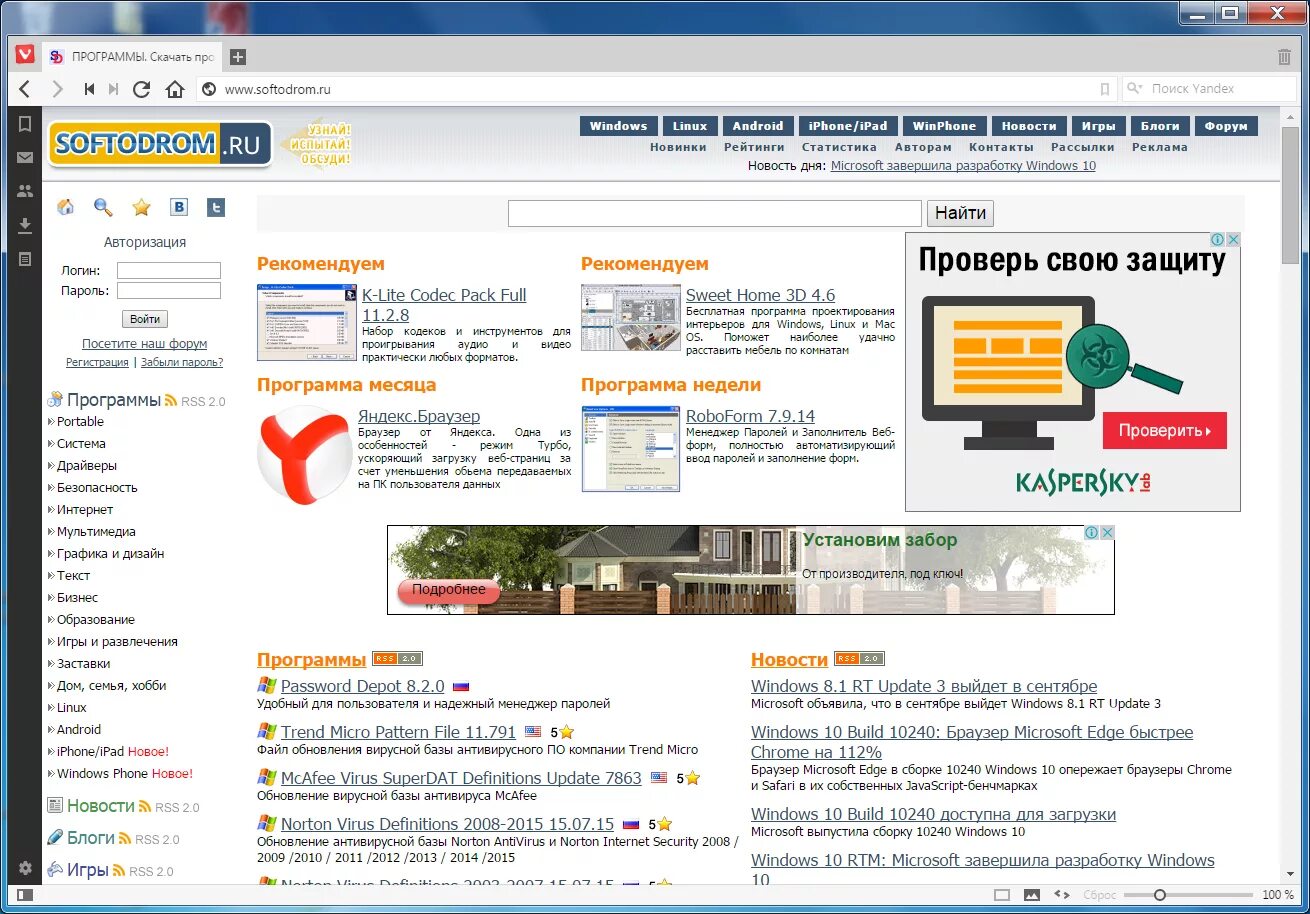
Task: Open the Twitter social icon
Action: tap(216, 207)
